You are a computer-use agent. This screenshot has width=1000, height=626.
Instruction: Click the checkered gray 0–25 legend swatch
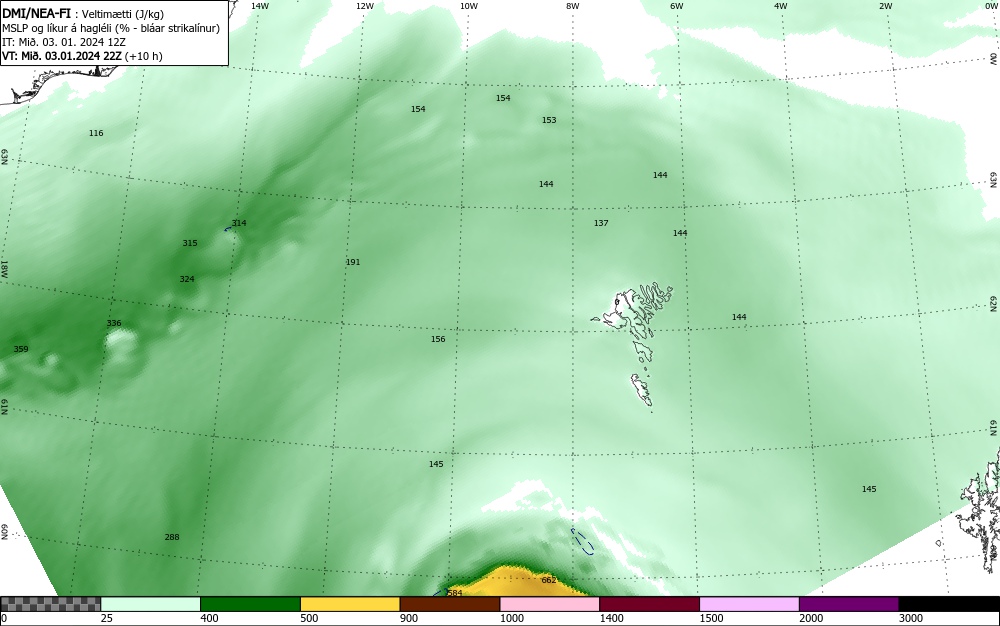tap(50, 604)
